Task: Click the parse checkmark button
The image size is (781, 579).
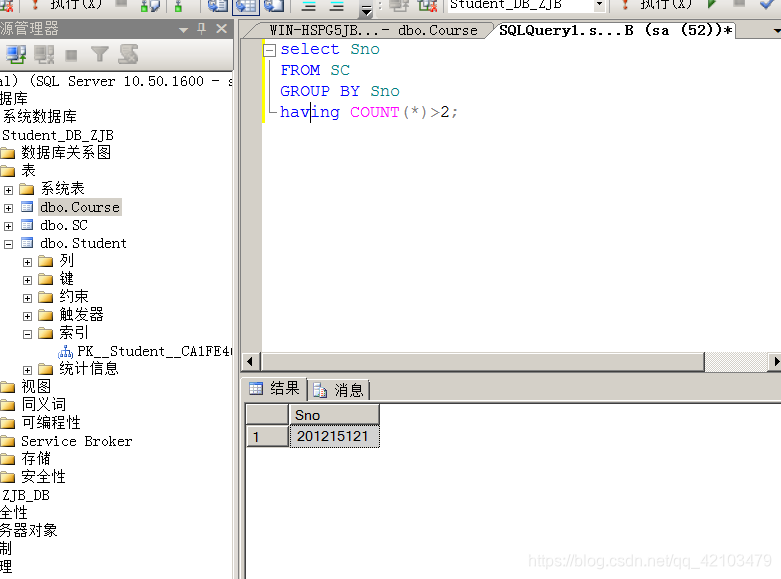Action: (767, 4)
